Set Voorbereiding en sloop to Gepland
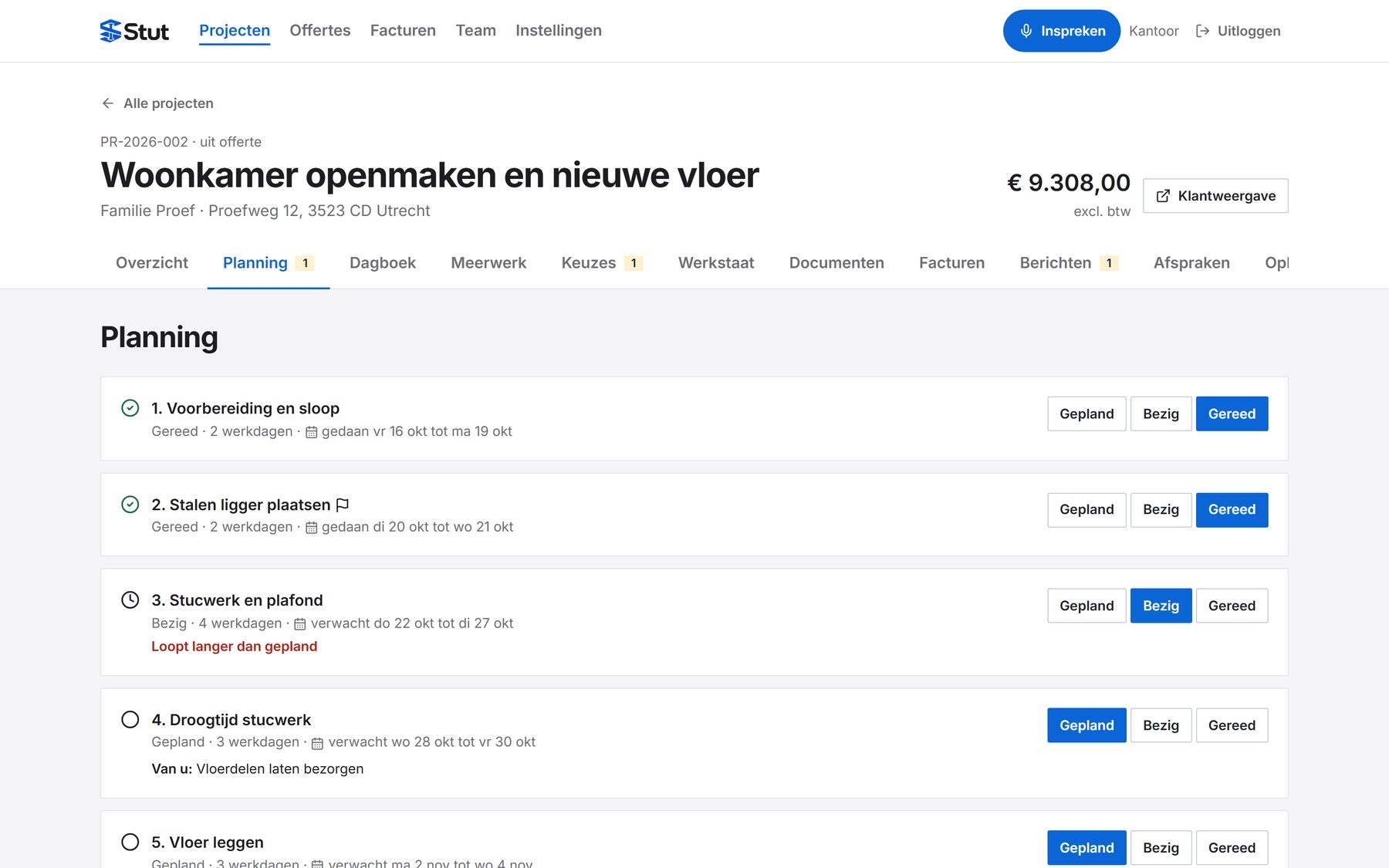Image resolution: width=1389 pixels, height=868 pixels. (1087, 414)
